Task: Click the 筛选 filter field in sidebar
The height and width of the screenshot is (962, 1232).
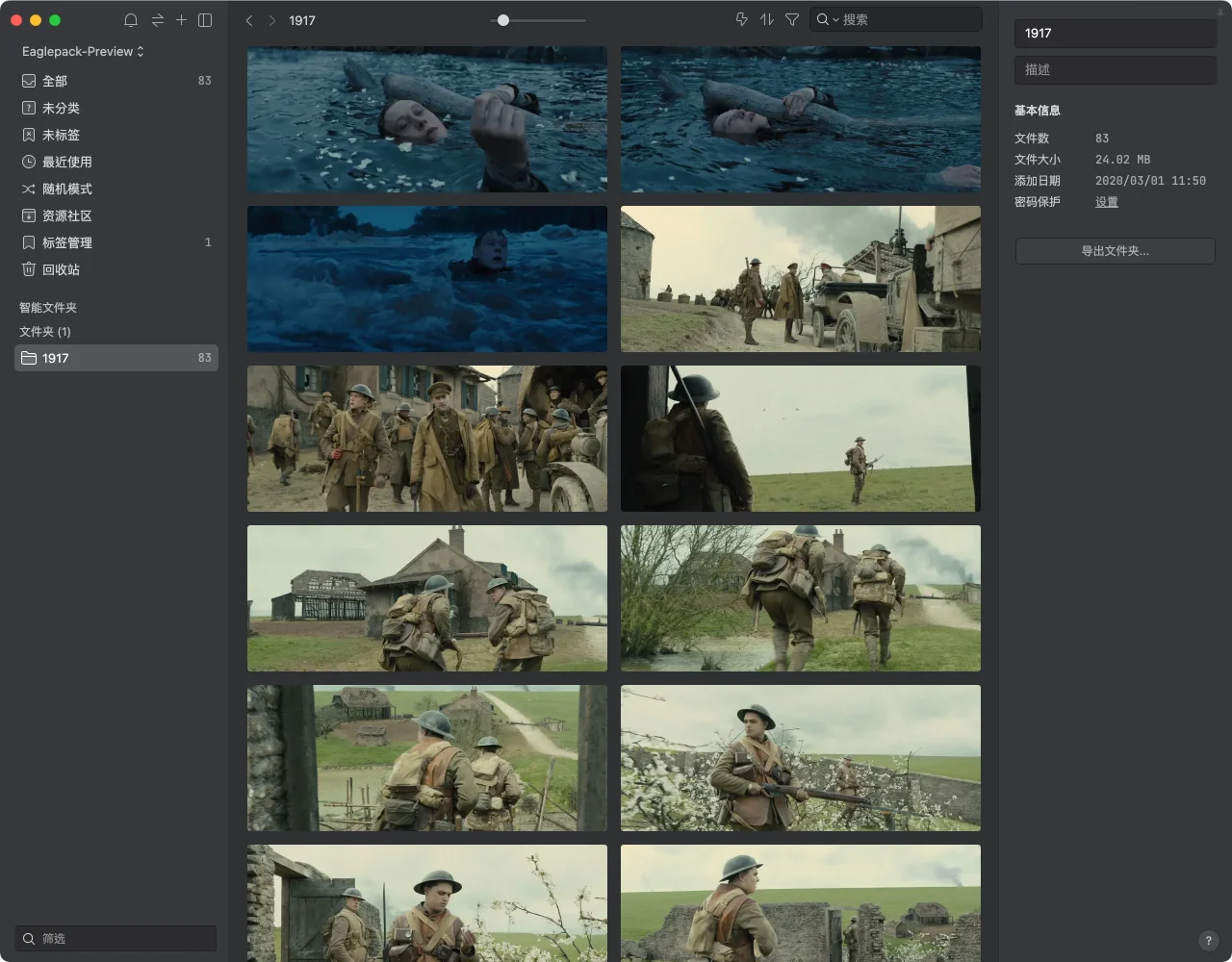Action: [116, 938]
